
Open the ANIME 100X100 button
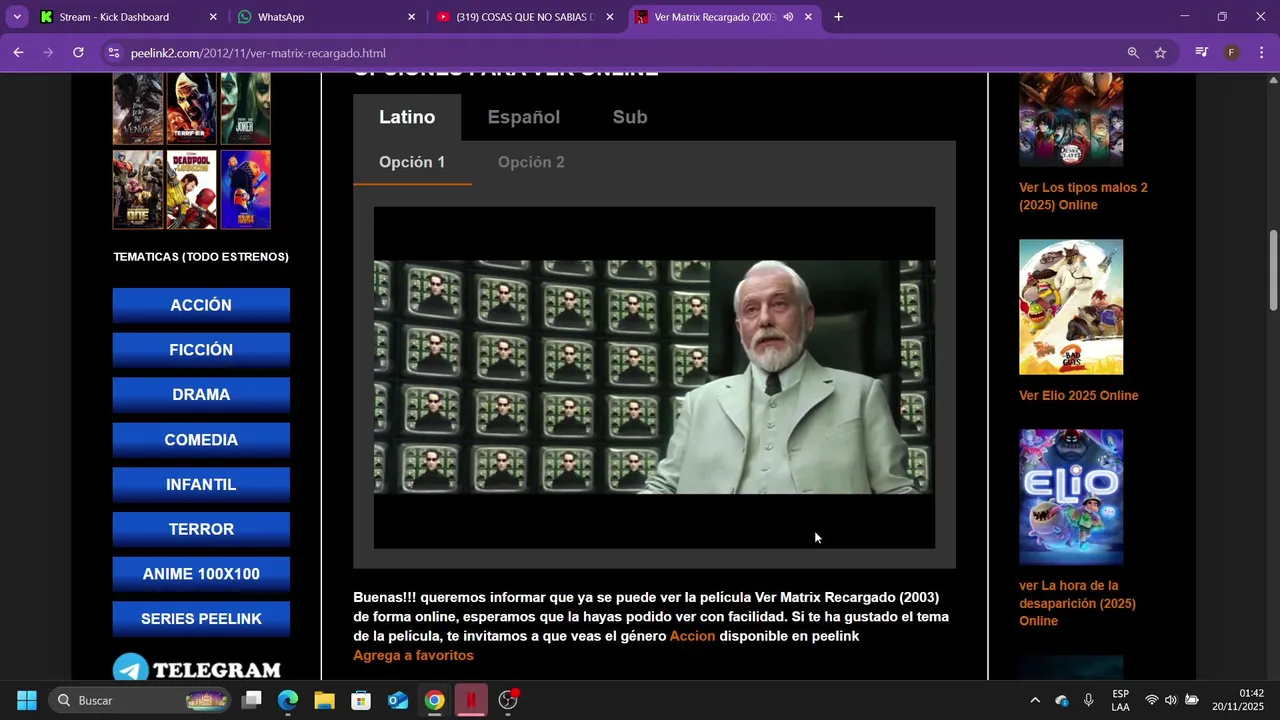pos(201,574)
